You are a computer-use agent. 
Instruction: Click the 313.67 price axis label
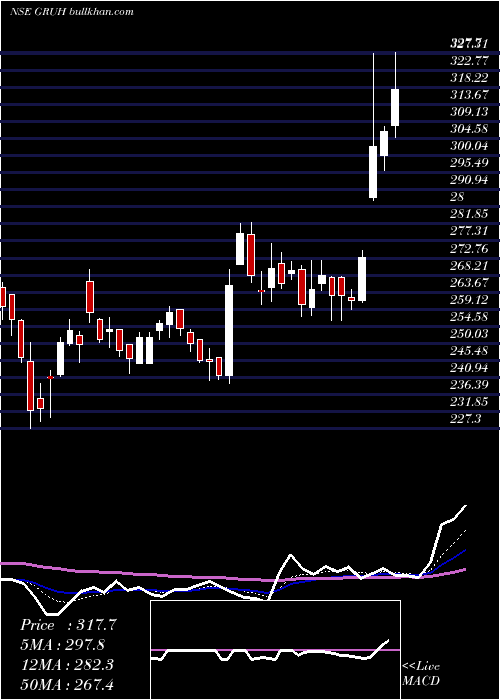coord(469,95)
